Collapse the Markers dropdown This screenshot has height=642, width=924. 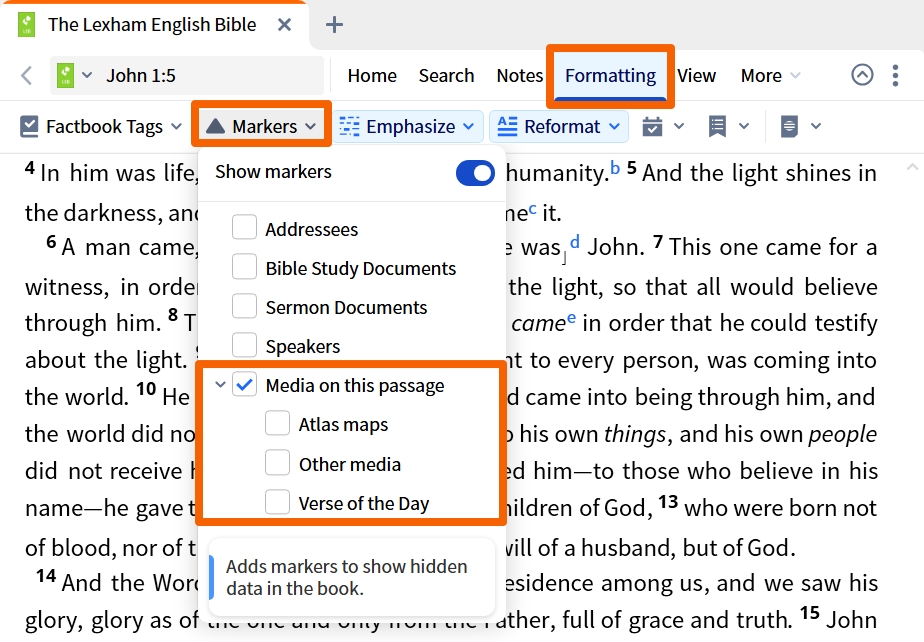pyautogui.click(x=311, y=126)
